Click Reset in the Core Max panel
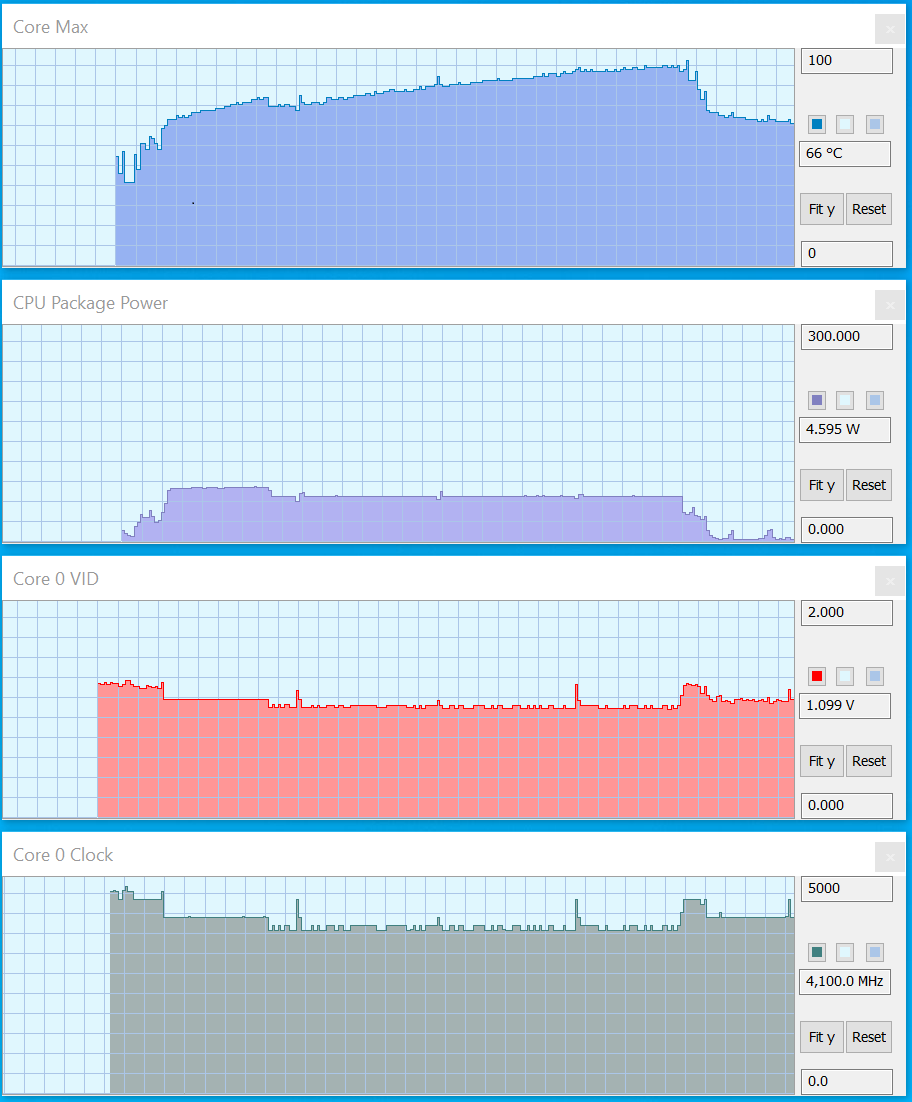The width and height of the screenshot is (912, 1102). pos(869,209)
